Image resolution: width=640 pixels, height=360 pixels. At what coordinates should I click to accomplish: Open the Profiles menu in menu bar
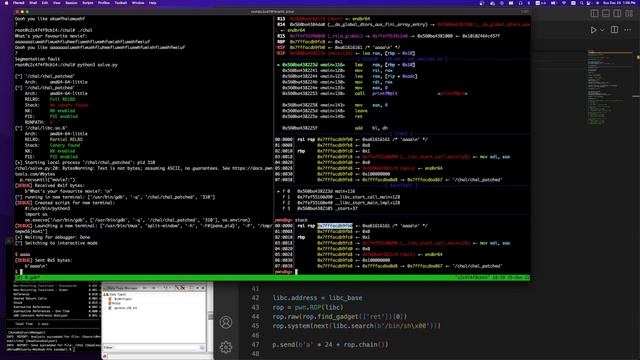click(104, 3)
